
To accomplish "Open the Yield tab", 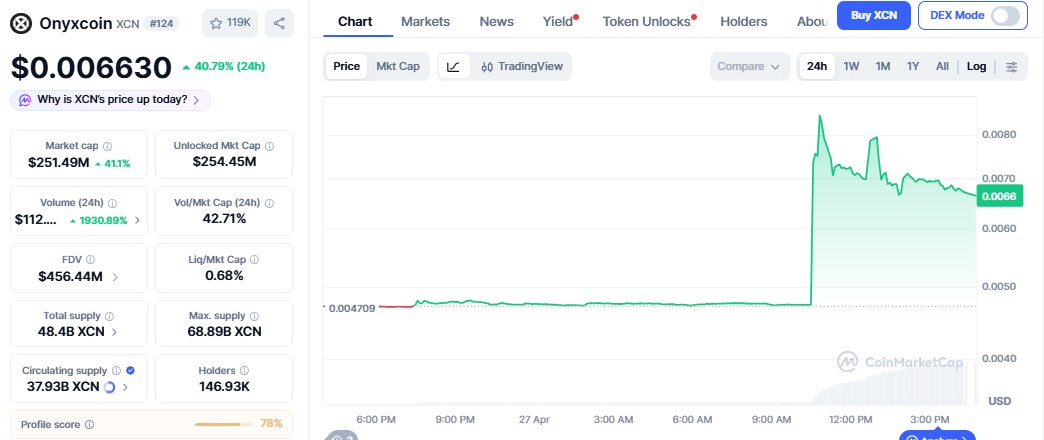I will [x=559, y=22].
